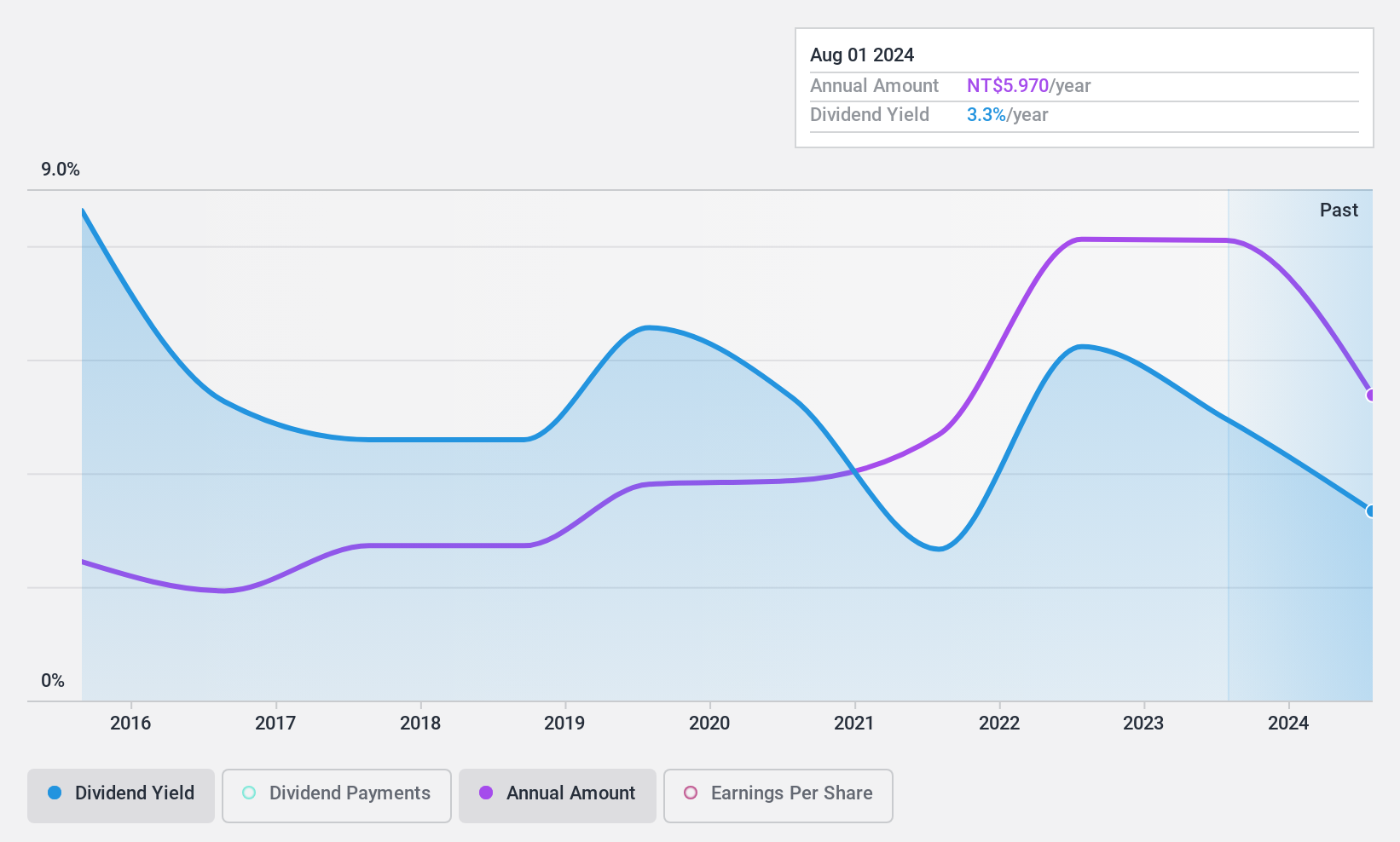Toggle the Annual Amount series

coord(558,796)
